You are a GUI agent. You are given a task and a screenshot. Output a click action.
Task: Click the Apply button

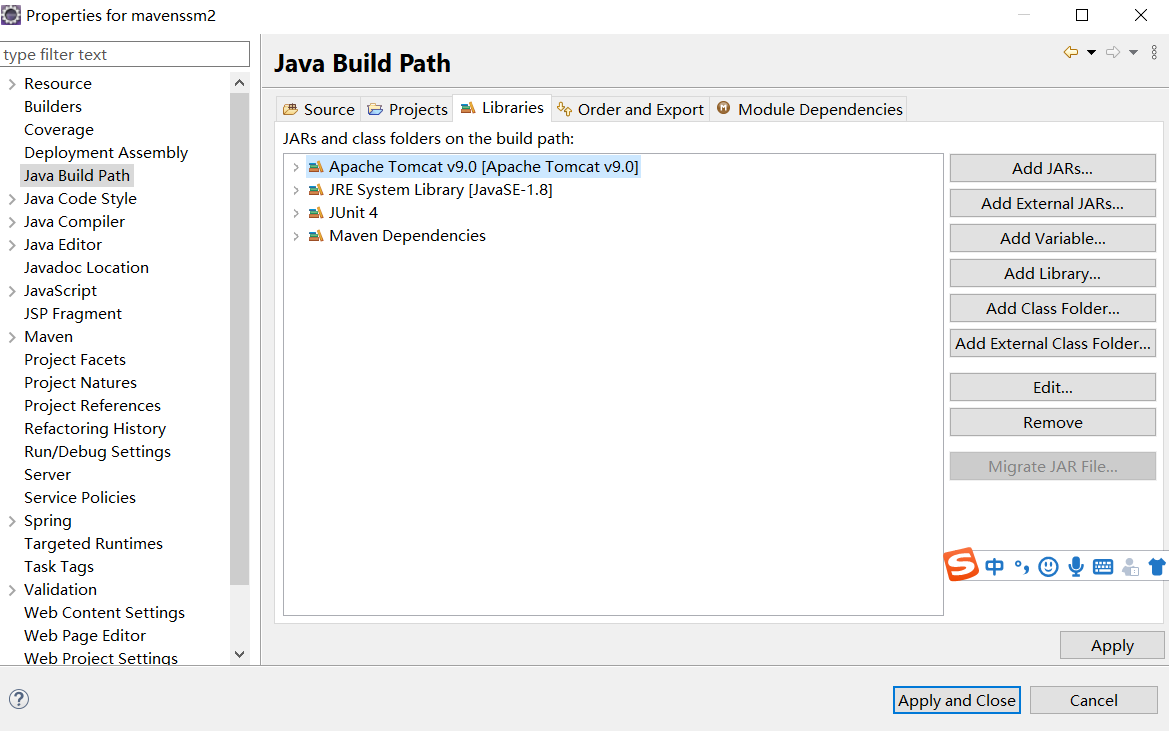[1112, 645]
